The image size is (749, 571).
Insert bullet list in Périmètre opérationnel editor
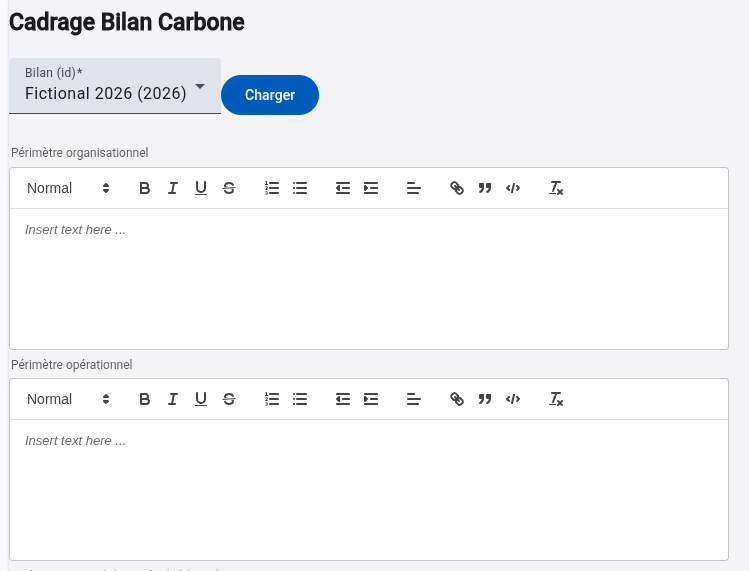[x=300, y=399]
